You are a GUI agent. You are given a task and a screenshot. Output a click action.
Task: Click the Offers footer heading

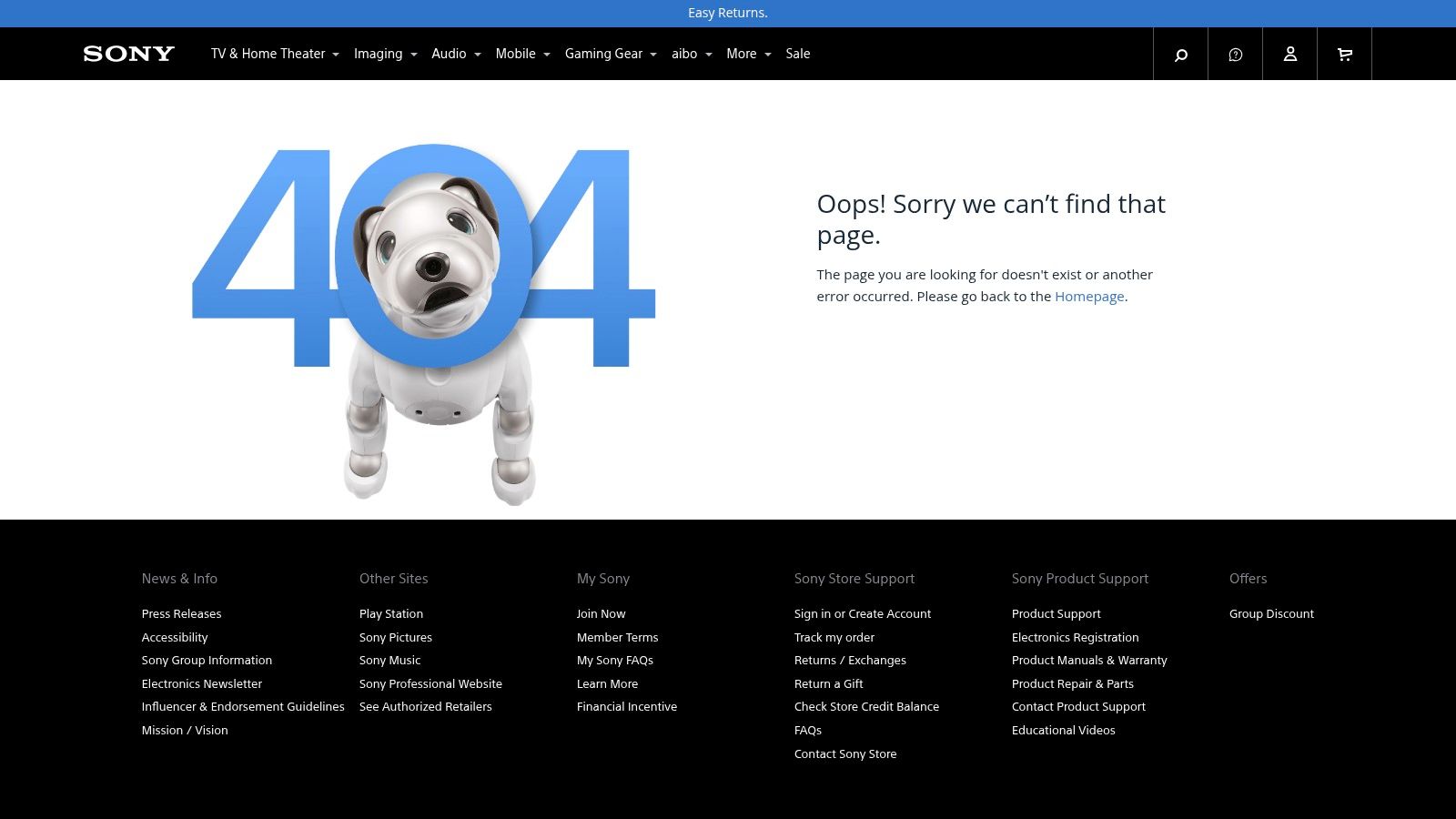tap(1249, 579)
